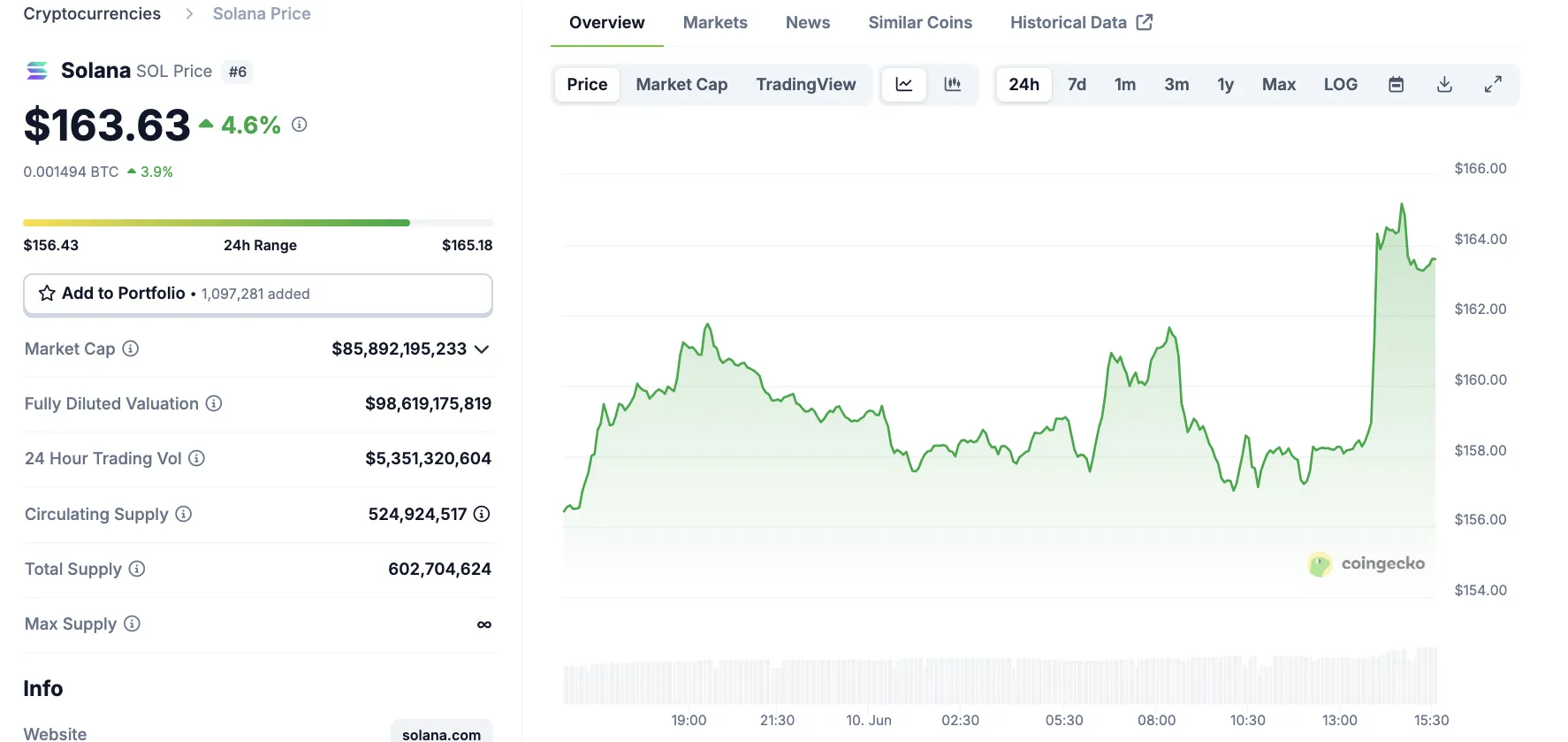Image resolution: width=1568 pixels, height=742 pixels.
Task: Switch to the line chart view icon
Action: (903, 85)
